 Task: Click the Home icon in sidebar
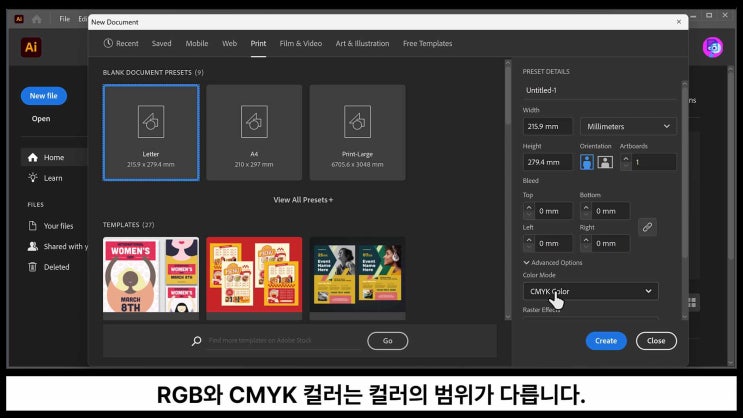click(x=33, y=157)
